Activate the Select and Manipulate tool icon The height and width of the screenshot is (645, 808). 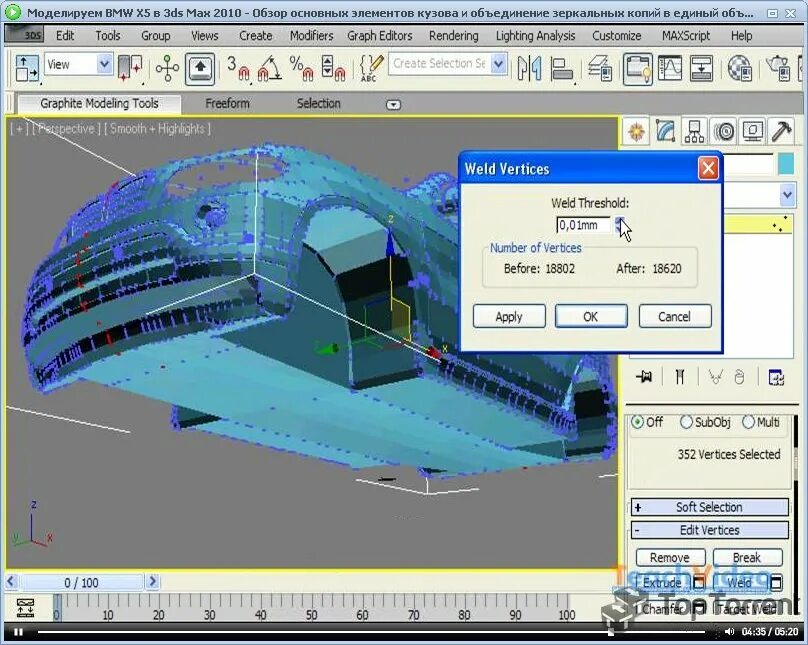(x=167, y=67)
